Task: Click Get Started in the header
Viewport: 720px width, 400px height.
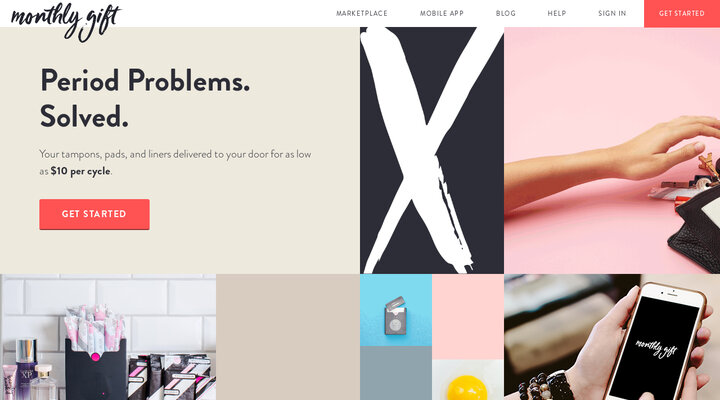Action: [x=682, y=13]
